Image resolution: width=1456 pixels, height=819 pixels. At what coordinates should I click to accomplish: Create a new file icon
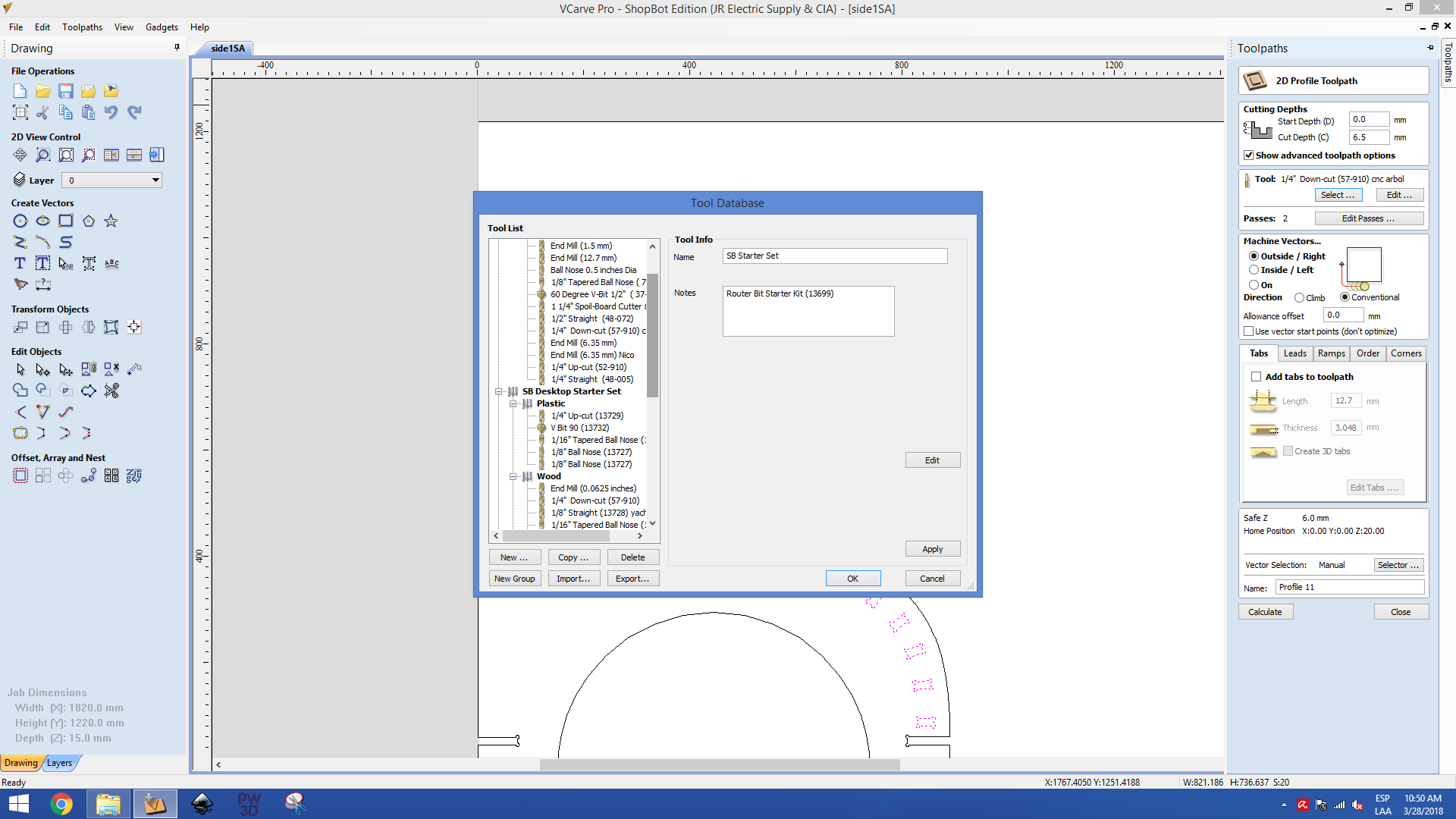coord(20,91)
